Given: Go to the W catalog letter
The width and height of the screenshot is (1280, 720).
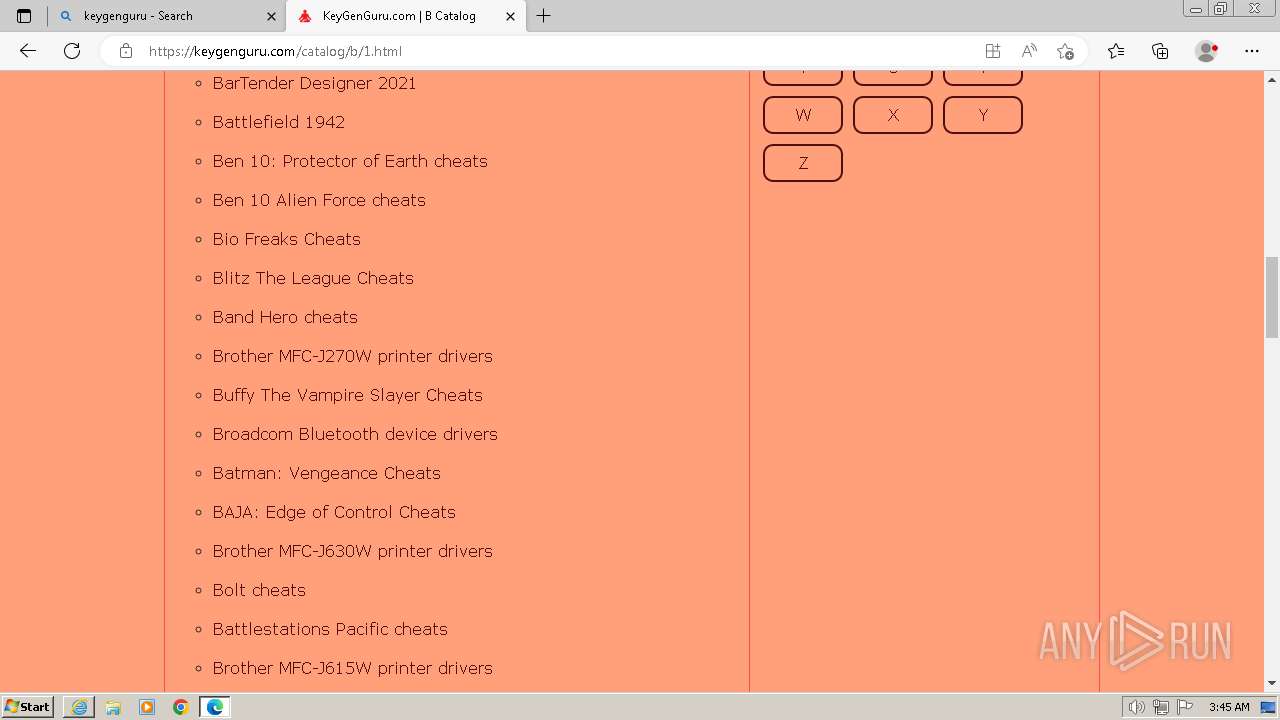Looking at the screenshot, I should point(803,115).
